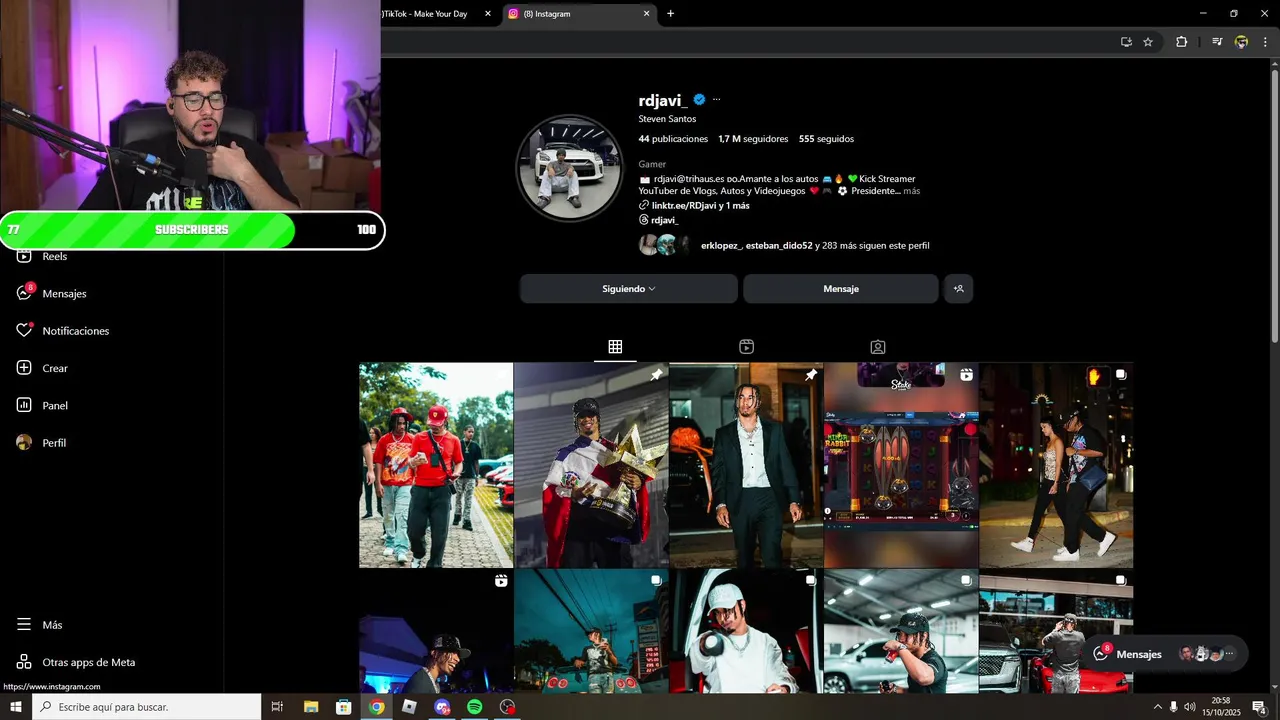Click erklopez_ in mutual followers line

[721, 245]
